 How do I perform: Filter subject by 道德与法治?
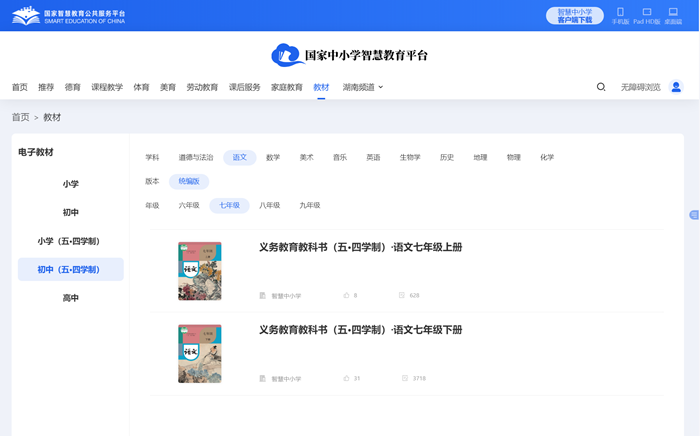[x=196, y=157]
